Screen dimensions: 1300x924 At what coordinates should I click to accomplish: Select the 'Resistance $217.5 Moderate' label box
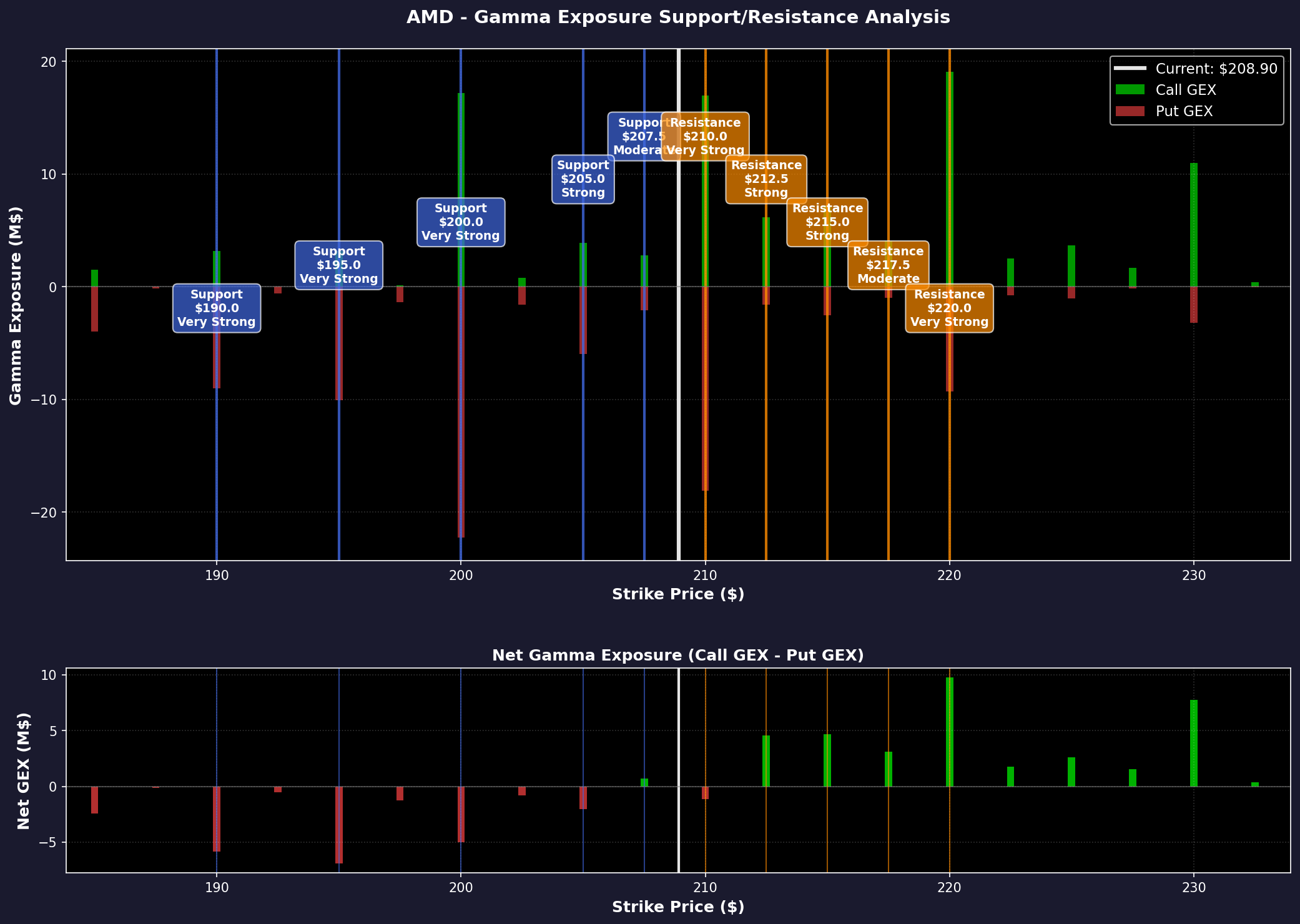point(889,265)
